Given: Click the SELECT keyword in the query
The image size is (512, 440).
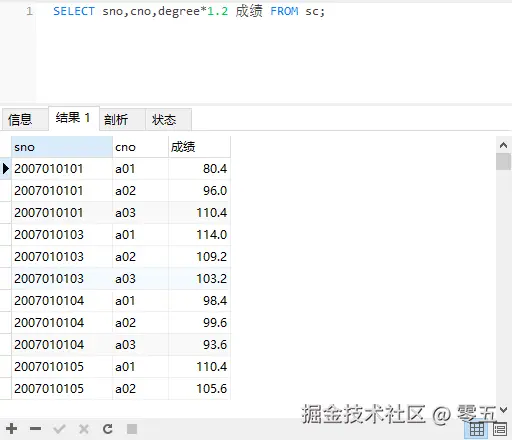Looking at the screenshot, I should click(74, 11).
